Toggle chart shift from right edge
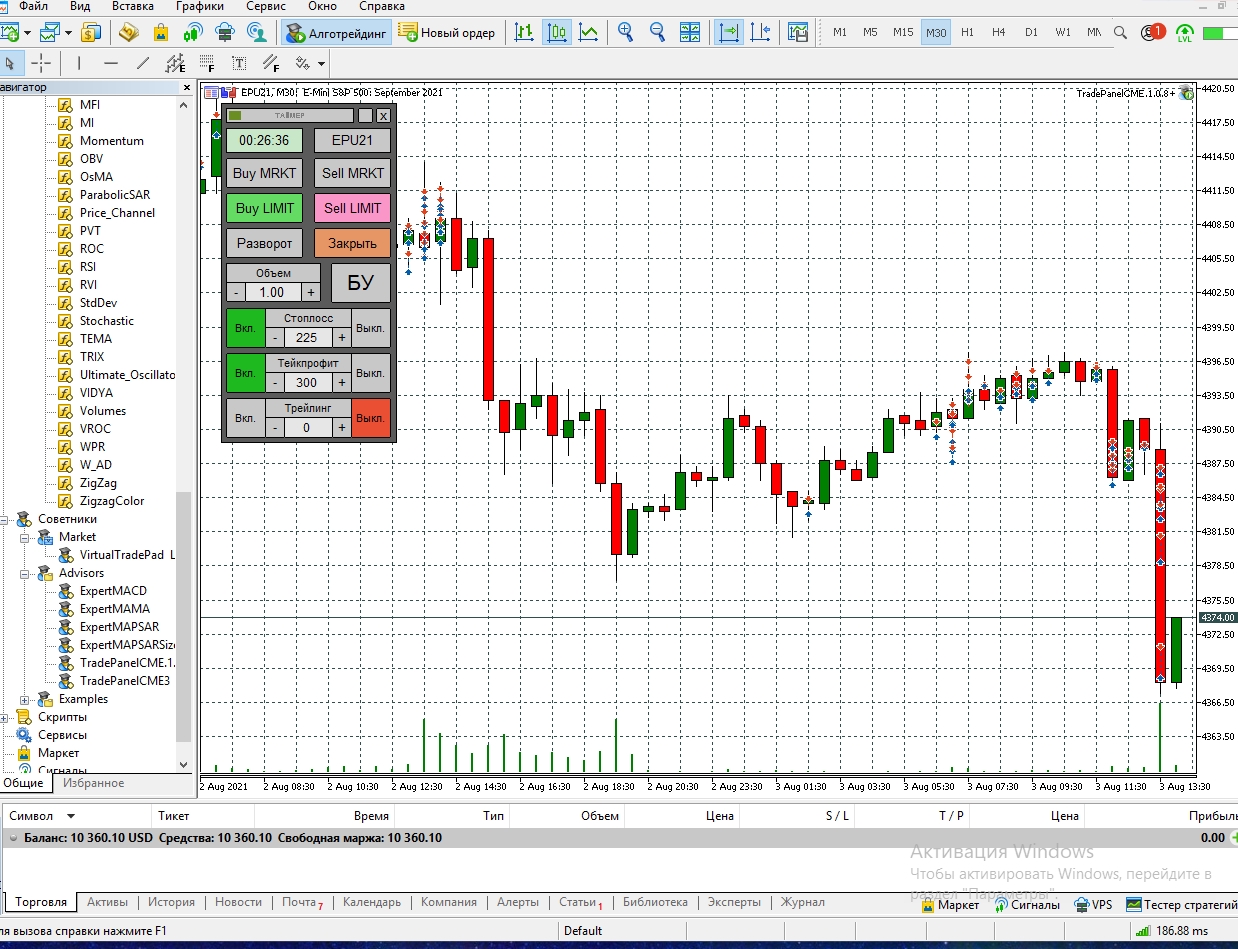Image resolution: width=1238 pixels, height=949 pixels. coord(760,32)
